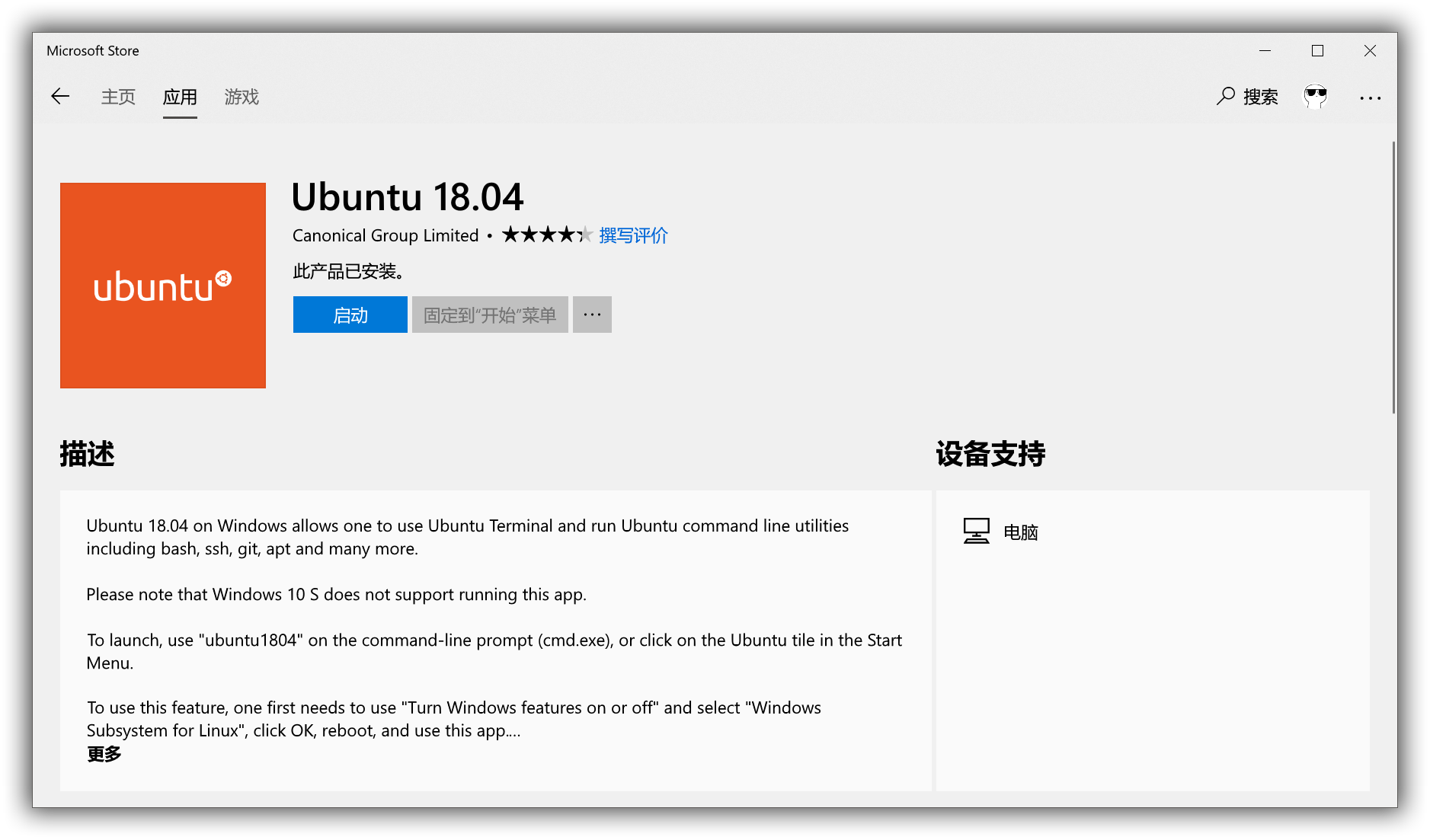Open the user account avatar
The height and width of the screenshot is (840, 1430).
(1316, 97)
